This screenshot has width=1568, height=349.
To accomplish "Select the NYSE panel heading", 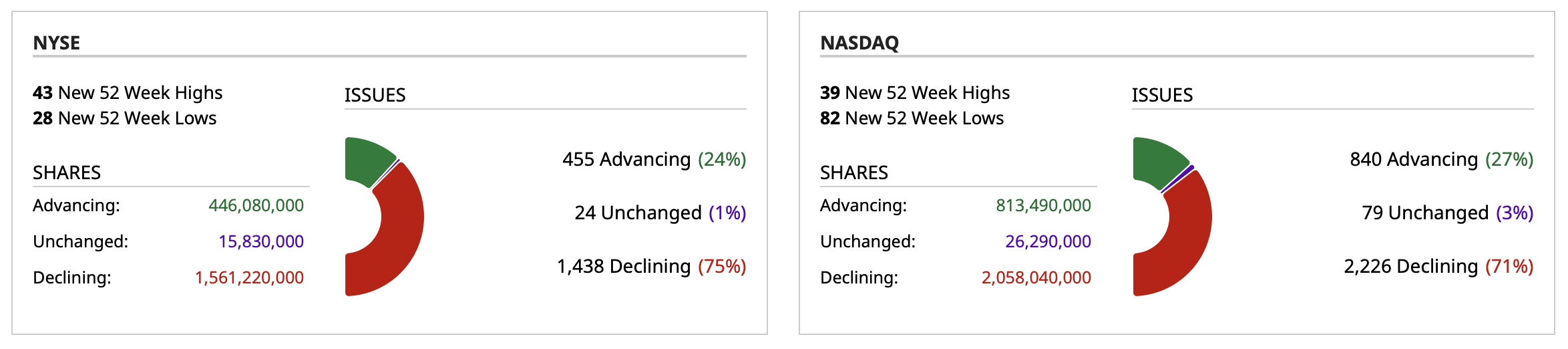I will point(57,43).
